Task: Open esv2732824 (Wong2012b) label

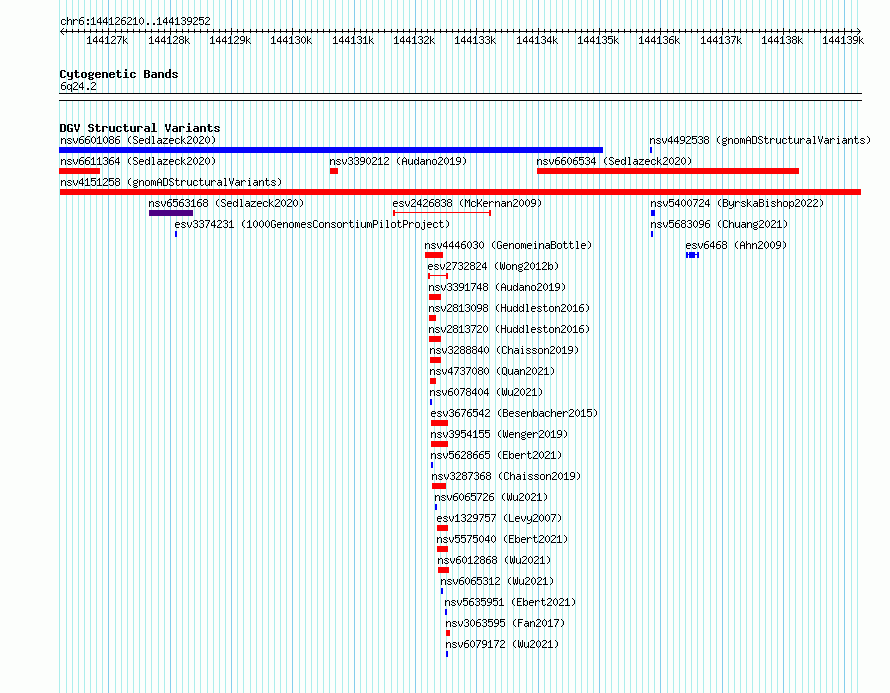Action: pyautogui.click(x=493, y=266)
